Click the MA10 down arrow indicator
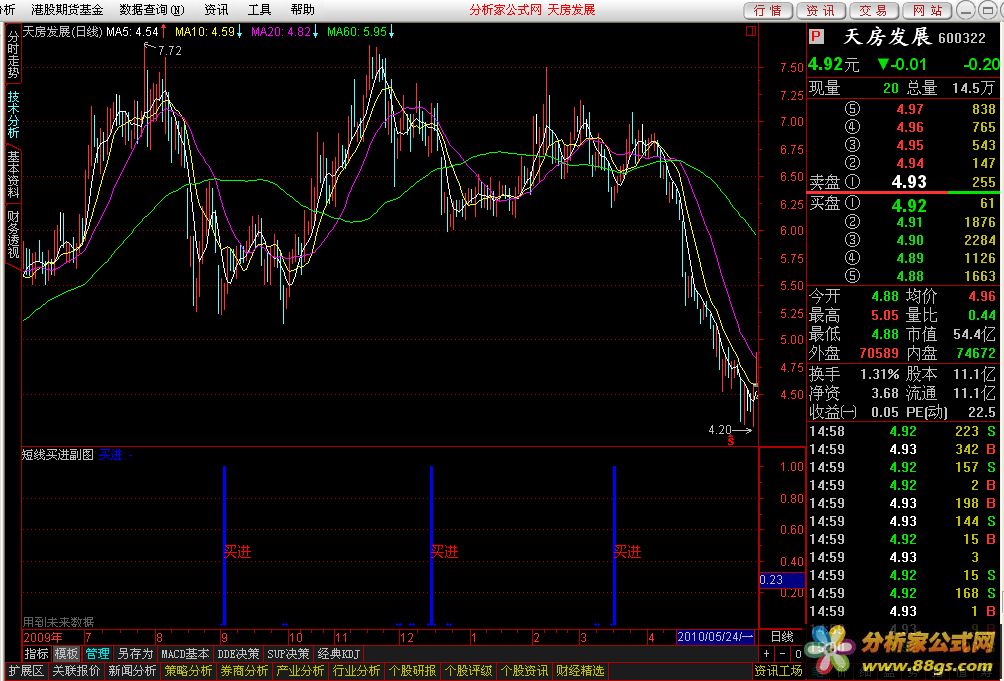The image size is (1004, 681). (239, 31)
